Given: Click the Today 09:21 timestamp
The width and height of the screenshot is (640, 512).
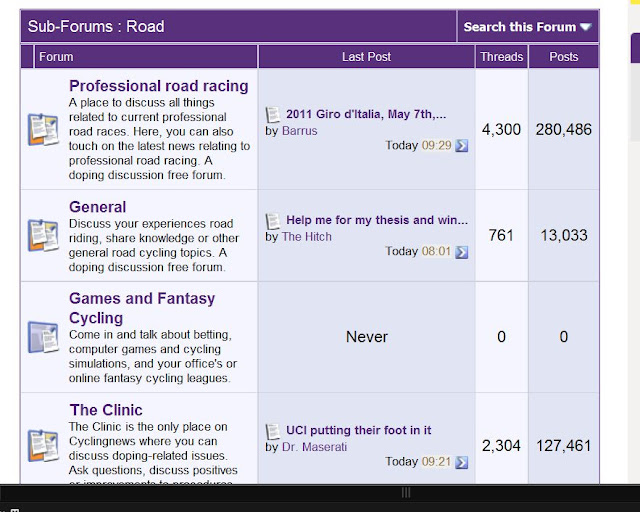Looking at the screenshot, I should point(418,461).
